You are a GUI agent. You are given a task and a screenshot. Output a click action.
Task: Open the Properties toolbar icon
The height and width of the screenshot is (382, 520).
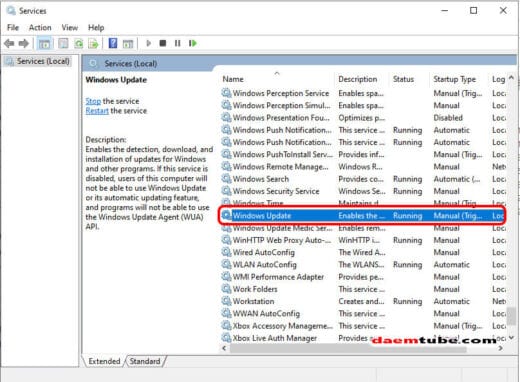(x=63, y=43)
